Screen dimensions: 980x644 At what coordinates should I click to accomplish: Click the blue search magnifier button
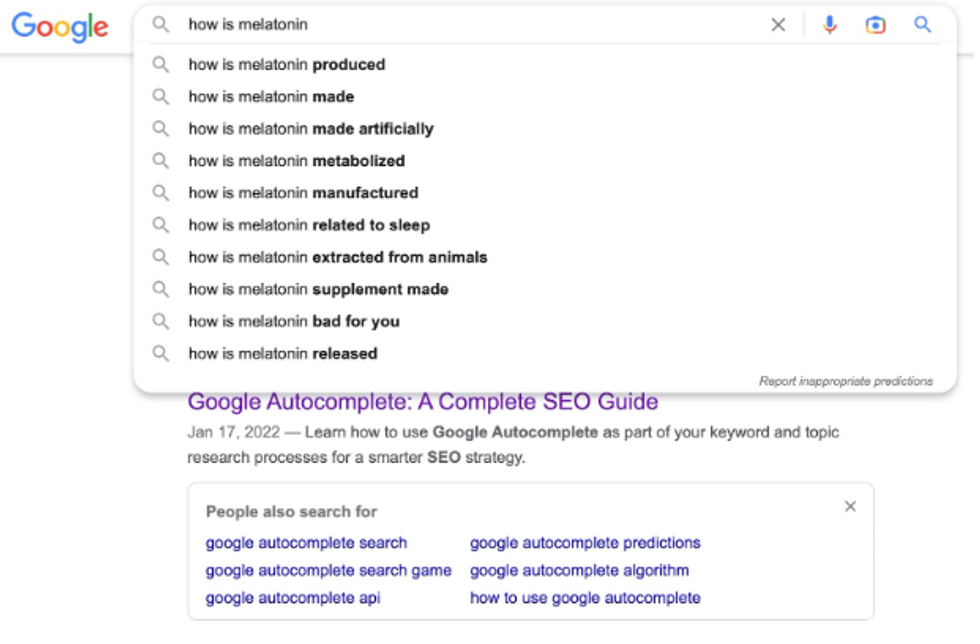pos(922,25)
